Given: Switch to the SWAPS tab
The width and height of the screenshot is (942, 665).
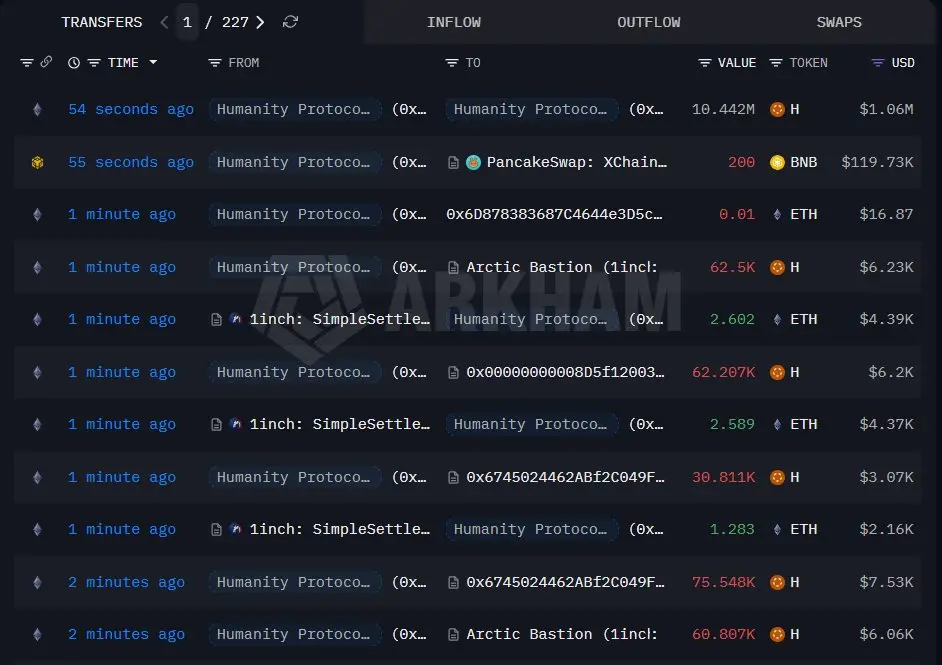Looking at the screenshot, I should tap(839, 22).
